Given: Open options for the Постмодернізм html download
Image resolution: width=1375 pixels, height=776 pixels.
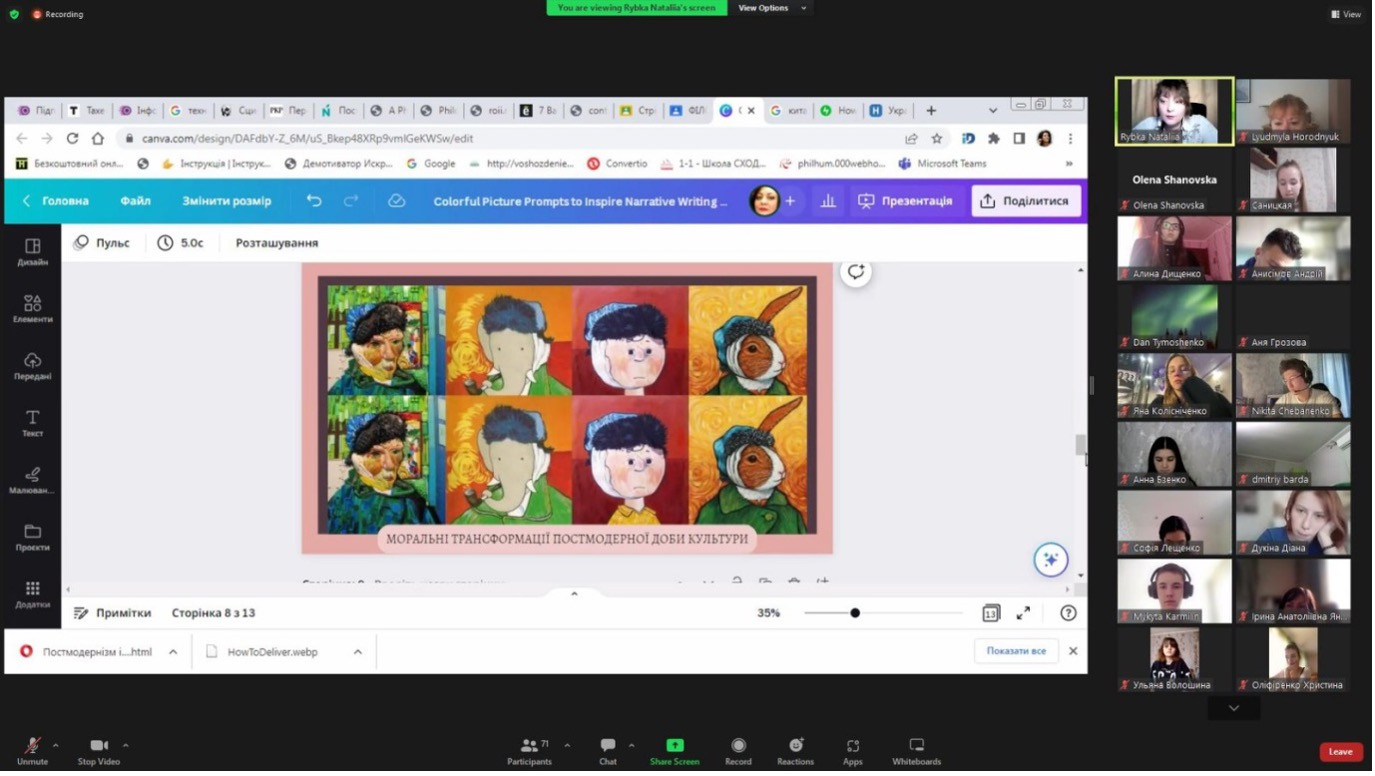Looking at the screenshot, I should tap(173, 652).
